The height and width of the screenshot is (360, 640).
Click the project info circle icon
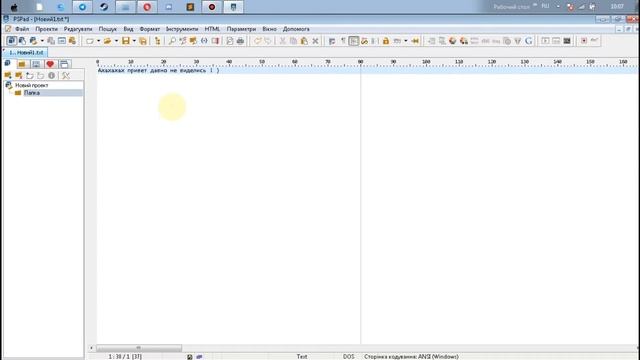click(51, 76)
